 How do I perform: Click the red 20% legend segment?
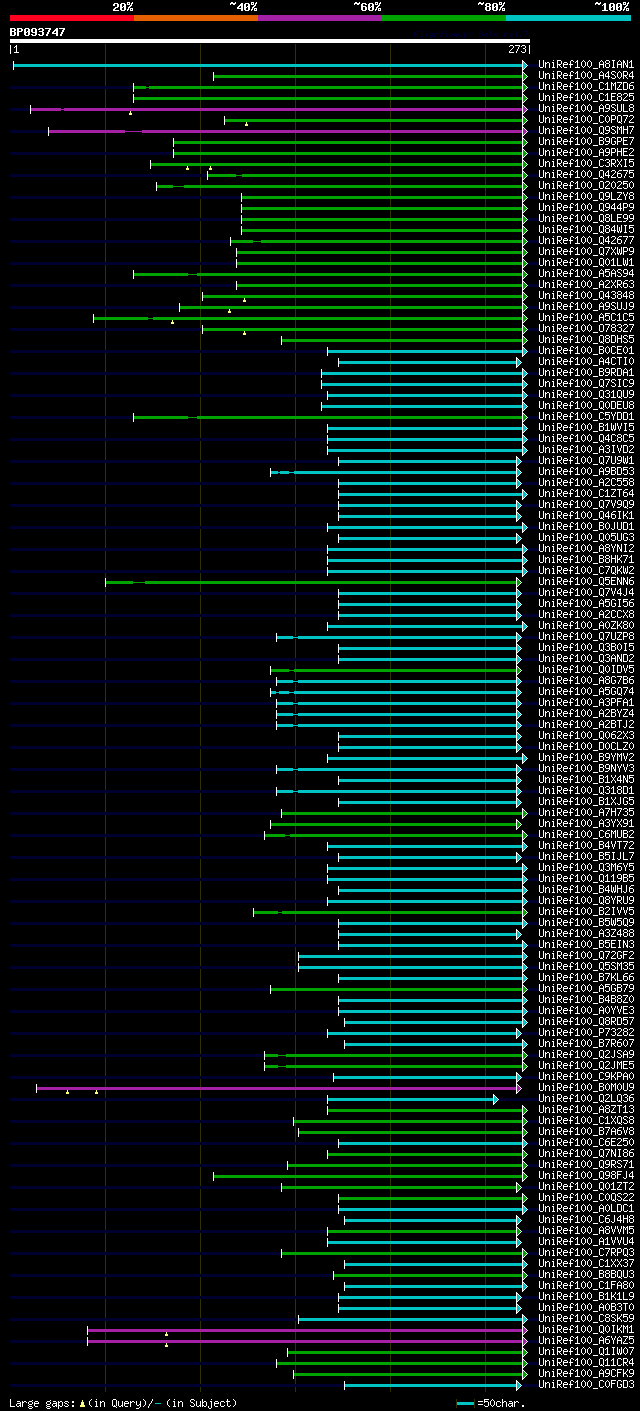coord(72,18)
